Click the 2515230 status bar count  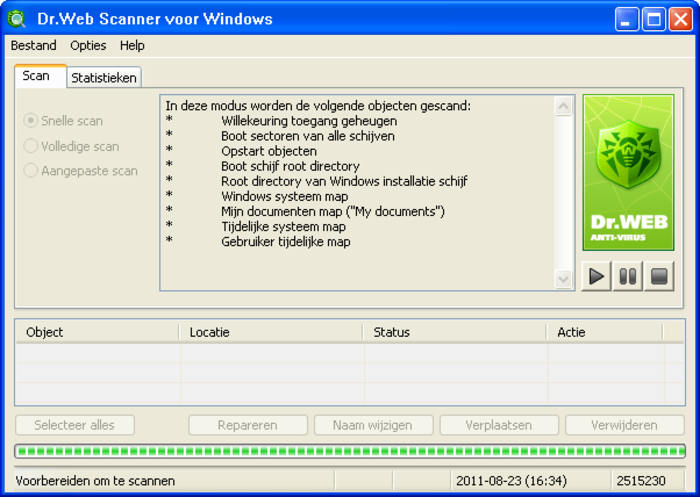pos(641,481)
